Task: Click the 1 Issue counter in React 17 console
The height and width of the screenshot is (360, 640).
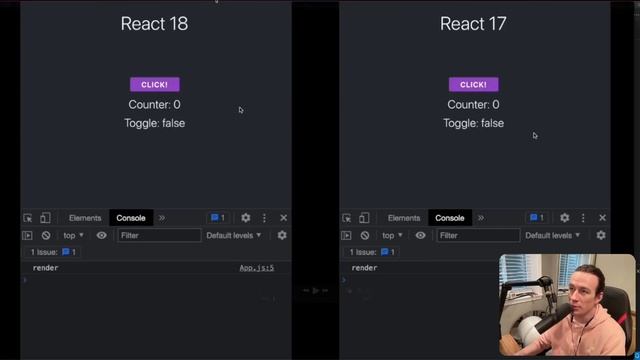Action: [372, 252]
